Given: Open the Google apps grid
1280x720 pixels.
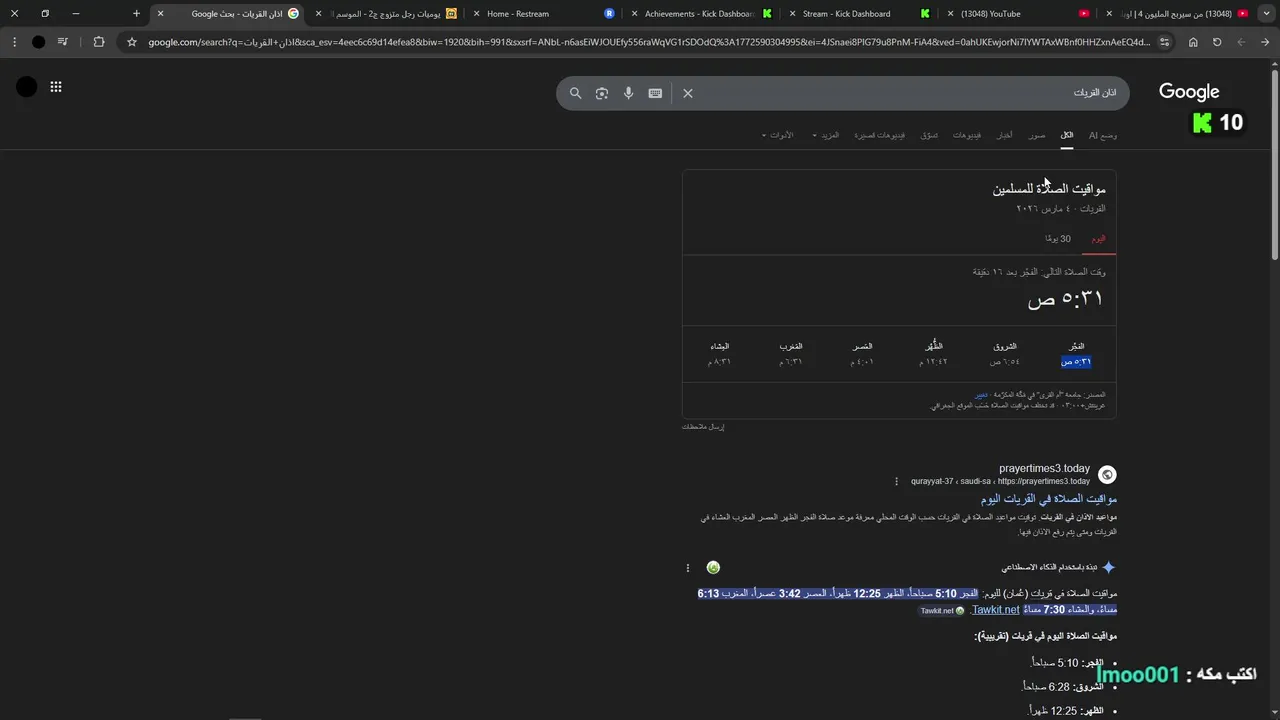Looking at the screenshot, I should (56, 87).
